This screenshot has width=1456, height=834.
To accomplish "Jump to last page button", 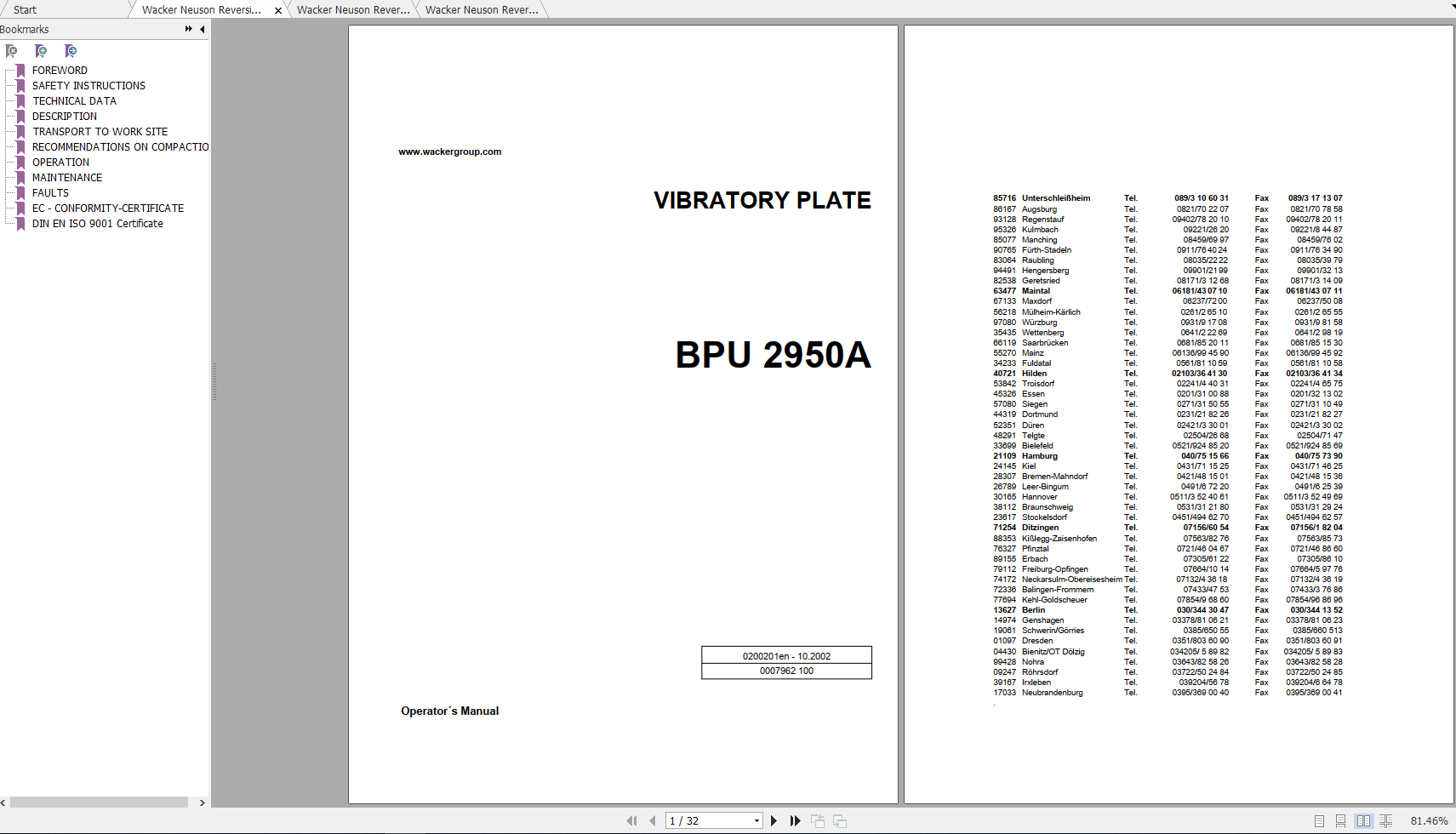I will pos(795,820).
